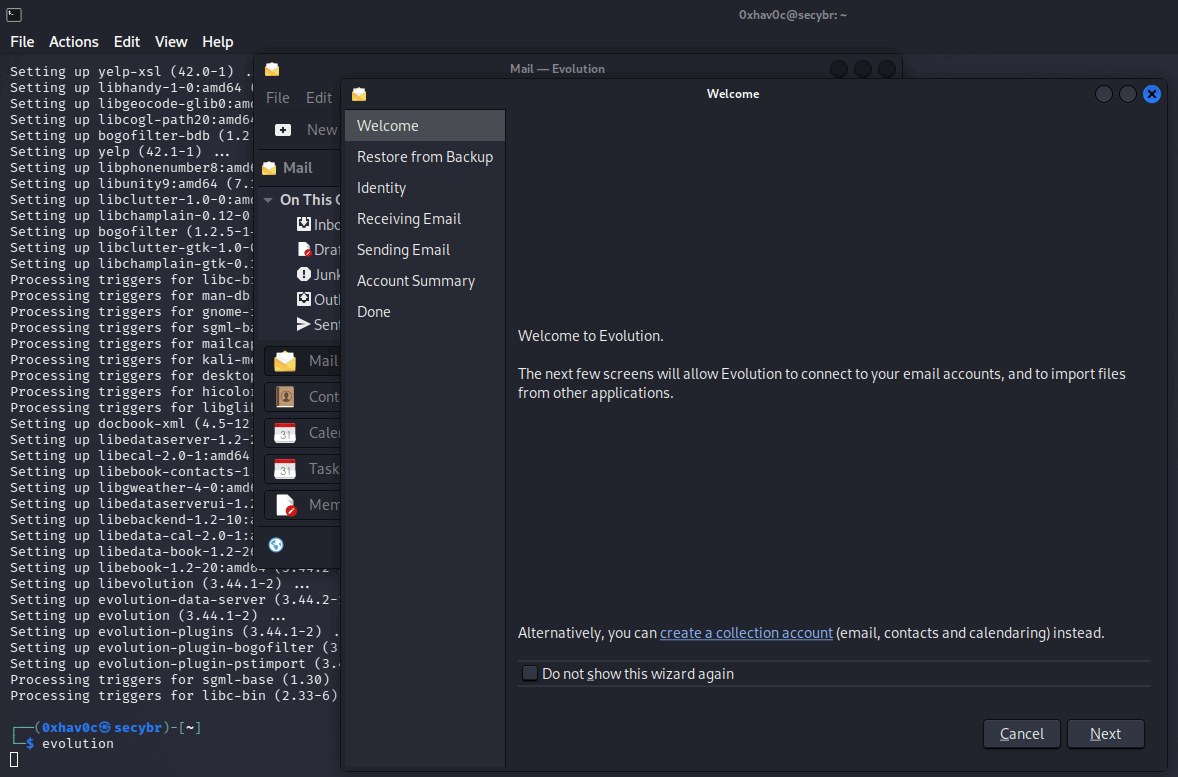The image size is (1178, 777).
Task: Select the Outbox folder icon
Action: [x=304, y=299]
